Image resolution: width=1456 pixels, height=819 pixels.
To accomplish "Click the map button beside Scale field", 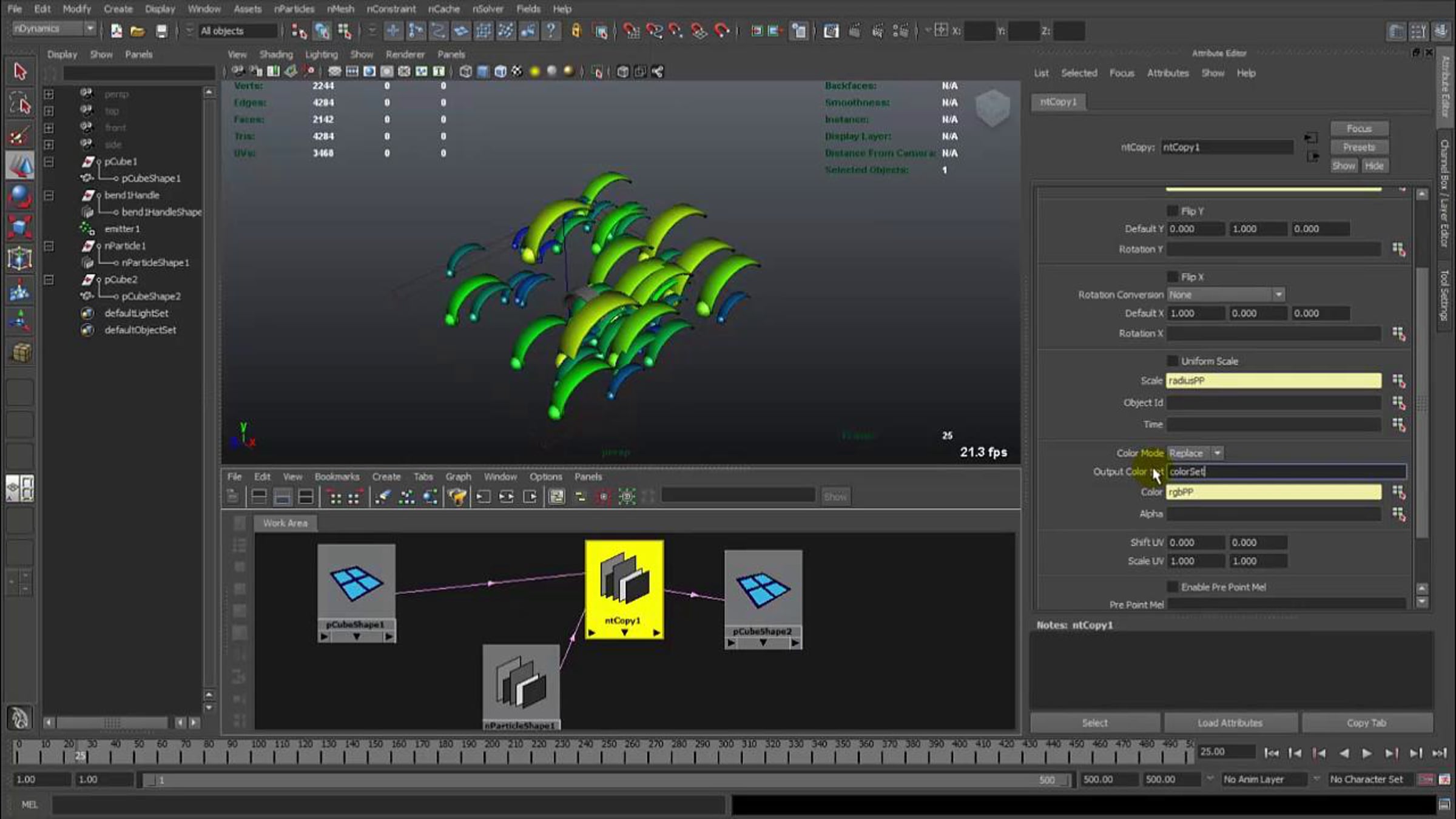I will point(1398,380).
